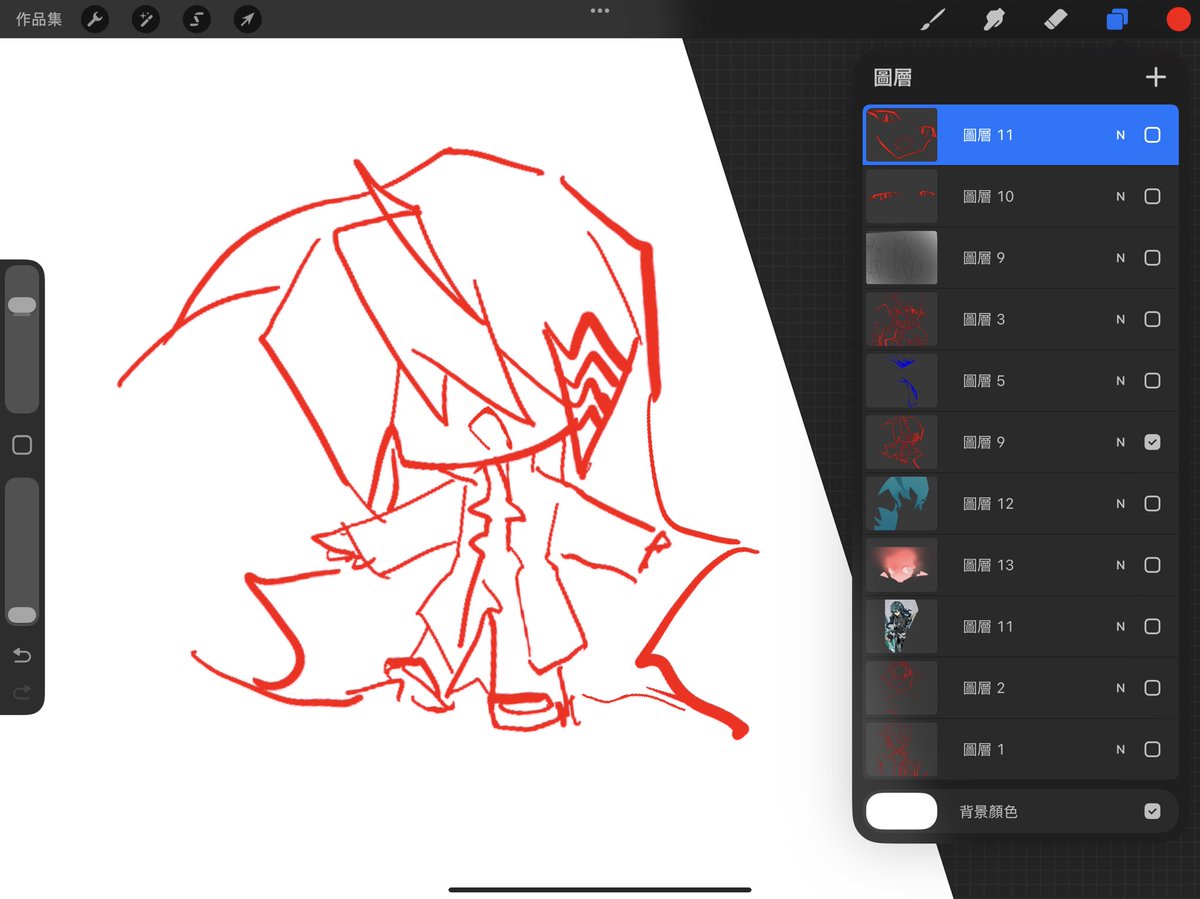Open blend mode N for 圖層 12

(1121, 504)
